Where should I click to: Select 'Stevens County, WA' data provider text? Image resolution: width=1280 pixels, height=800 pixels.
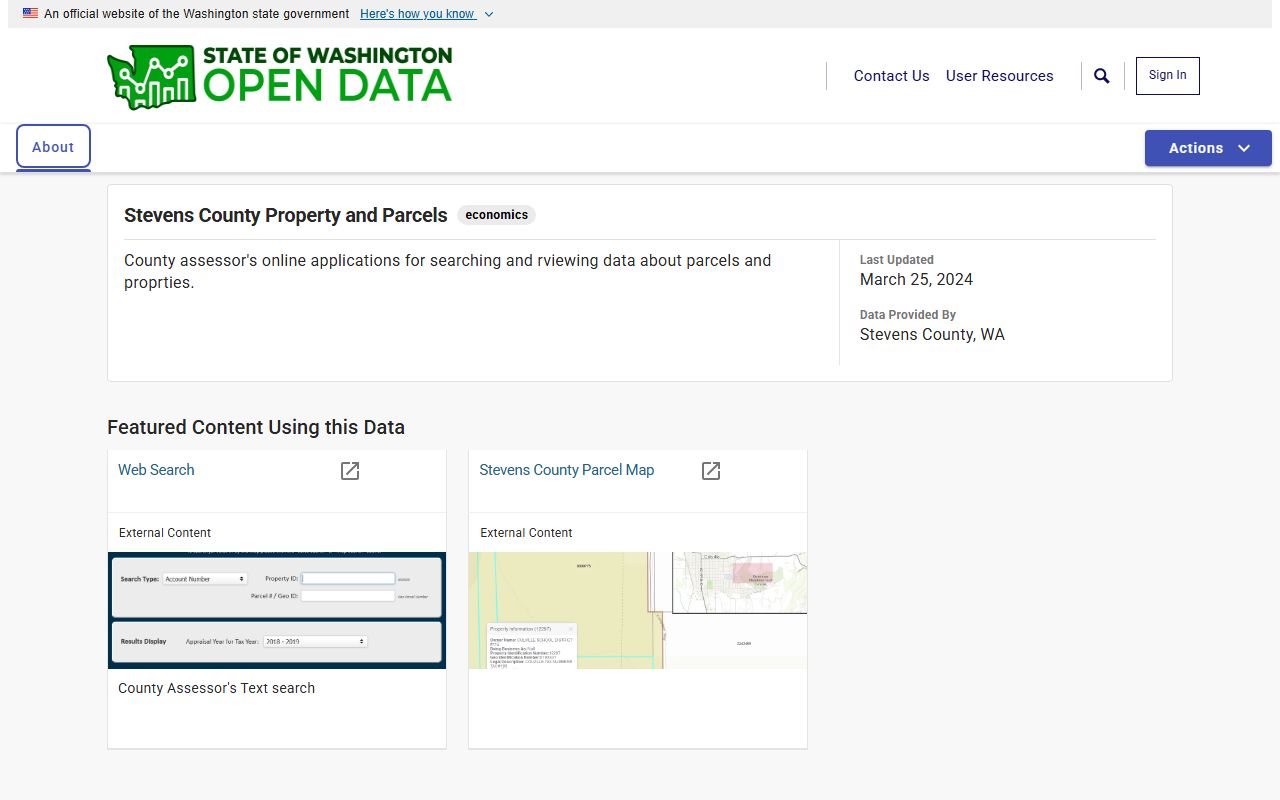point(932,335)
